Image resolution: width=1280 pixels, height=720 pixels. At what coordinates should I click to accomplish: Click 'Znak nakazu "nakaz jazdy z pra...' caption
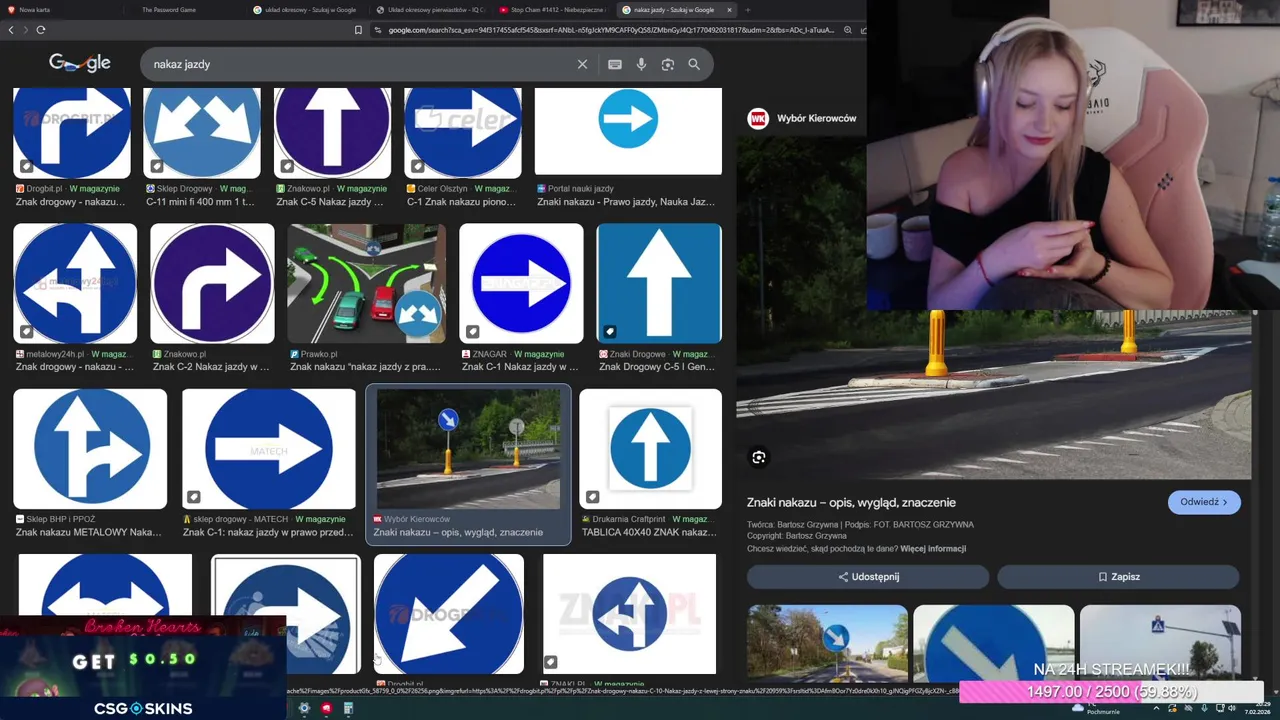click(365, 367)
